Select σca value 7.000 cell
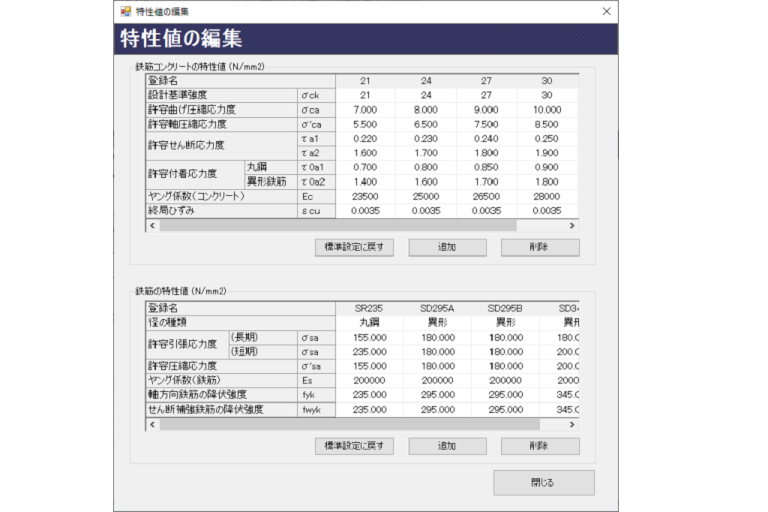Screen dimensions: 768x512 (x=365, y=109)
